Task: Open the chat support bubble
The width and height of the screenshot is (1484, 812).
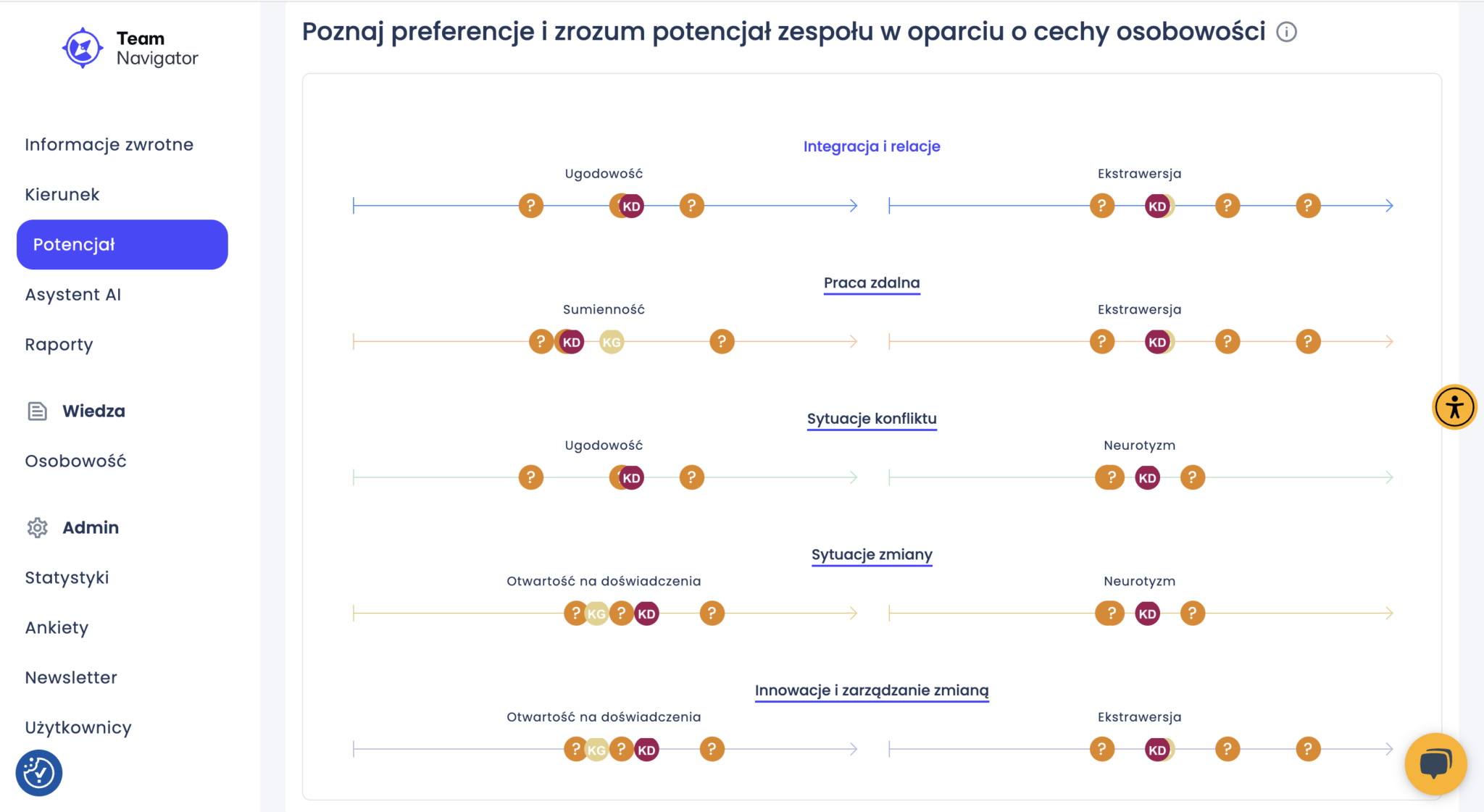Action: coord(1435,763)
